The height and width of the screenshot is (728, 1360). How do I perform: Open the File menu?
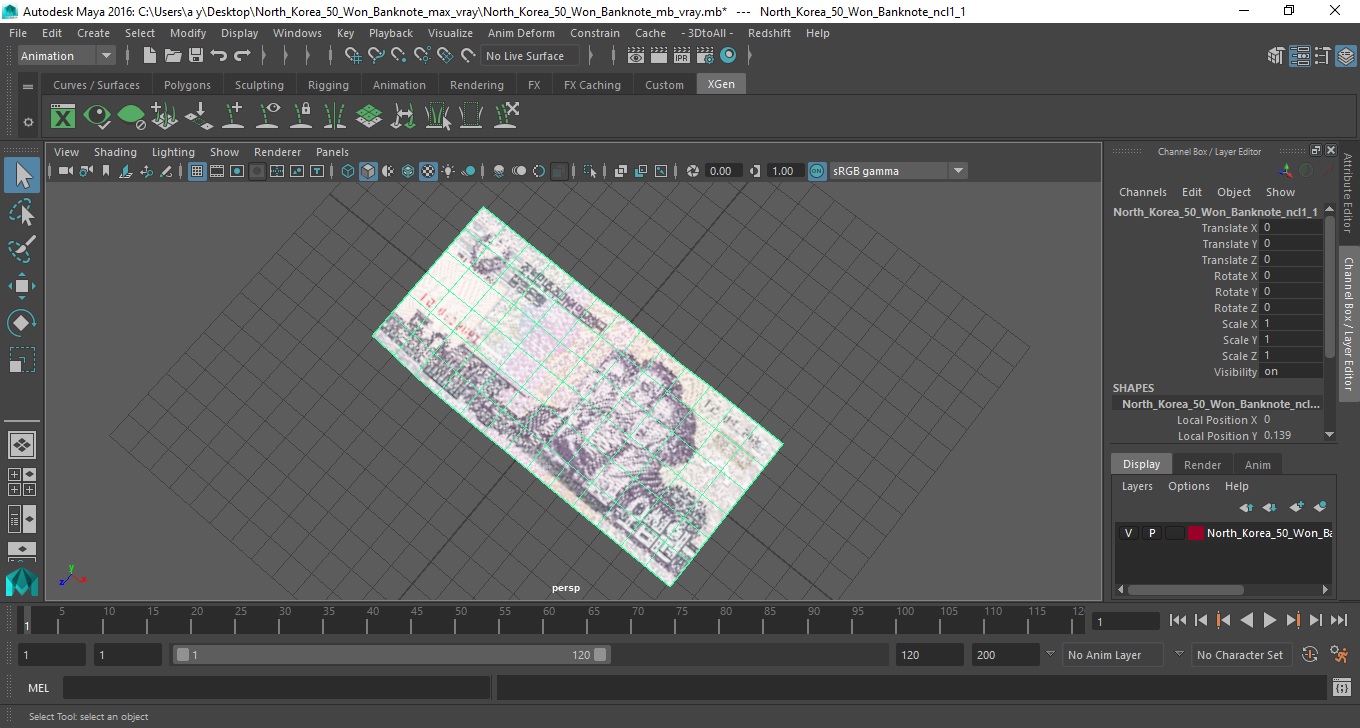point(18,33)
